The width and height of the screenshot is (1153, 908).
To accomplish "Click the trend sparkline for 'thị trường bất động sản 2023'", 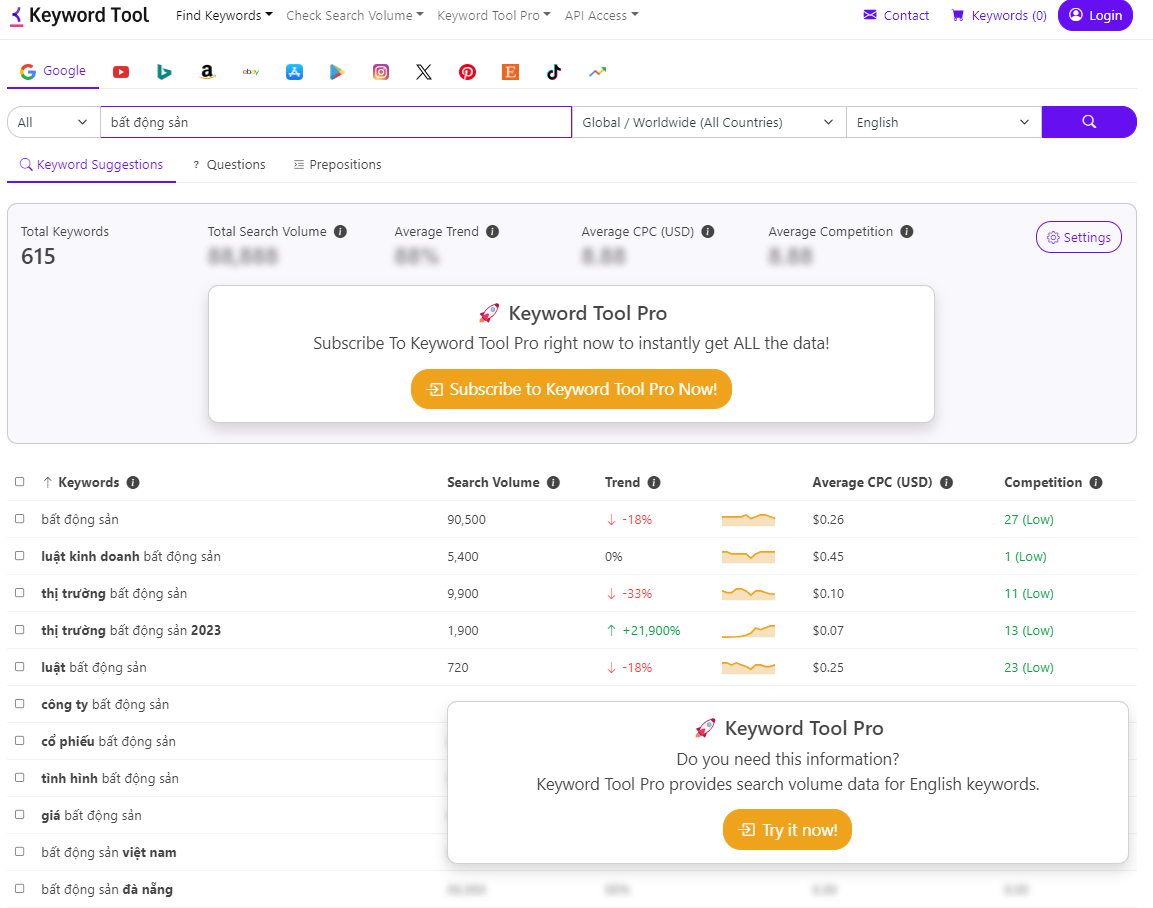I will click(x=749, y=630).
